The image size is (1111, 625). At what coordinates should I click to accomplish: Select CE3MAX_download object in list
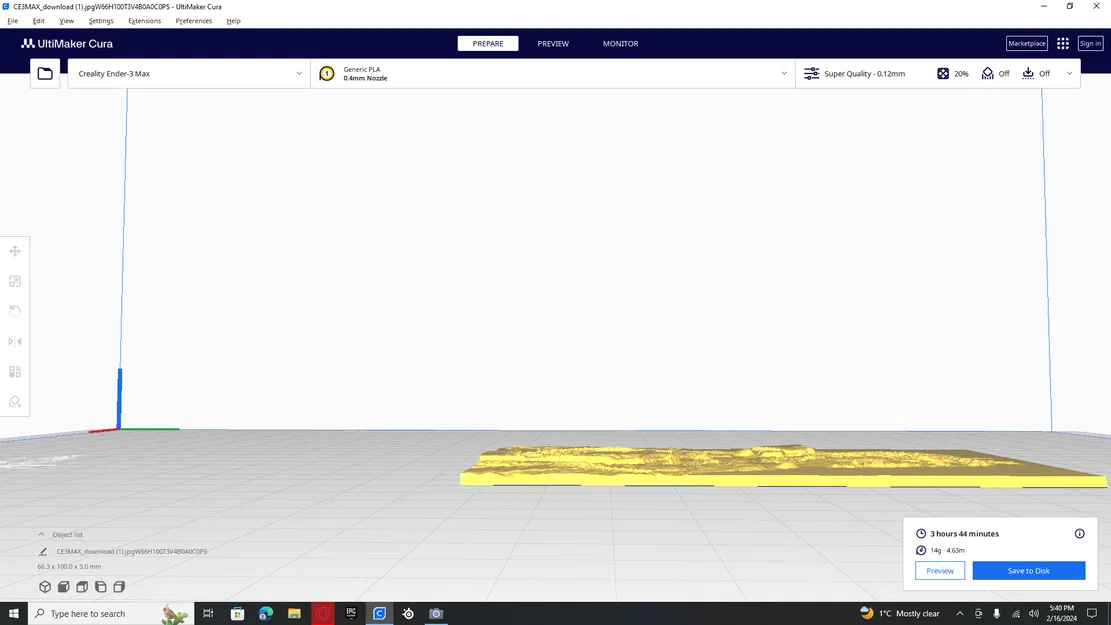tap(132, 551)
